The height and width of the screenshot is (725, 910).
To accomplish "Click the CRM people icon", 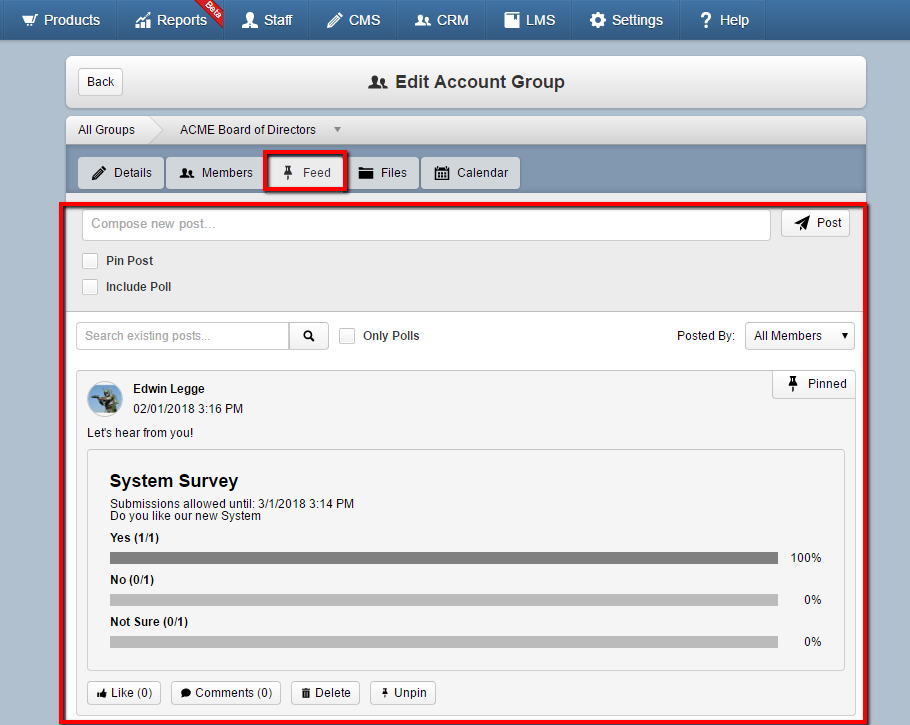I will [x=422, y=20].
